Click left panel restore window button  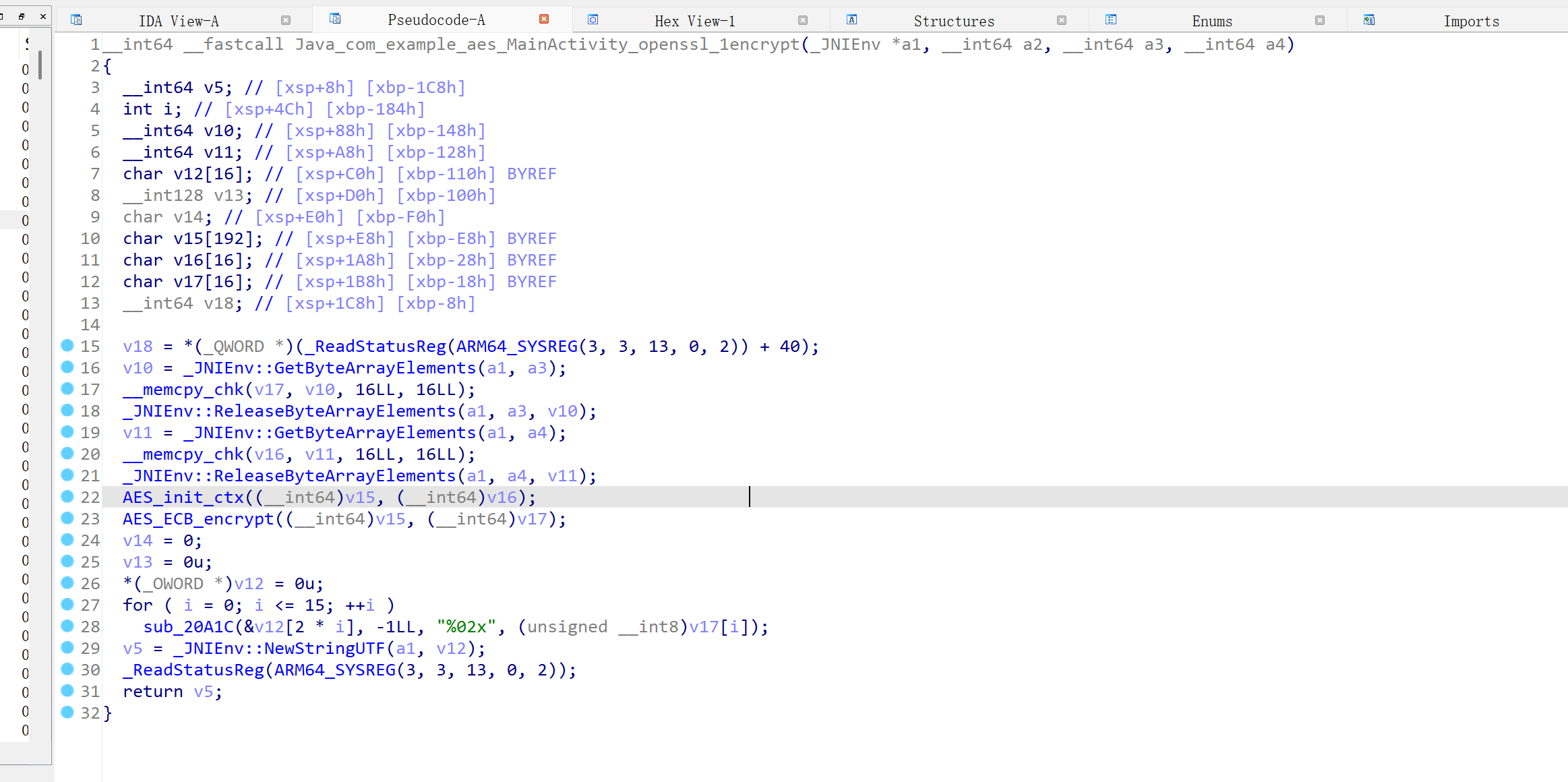22,16
